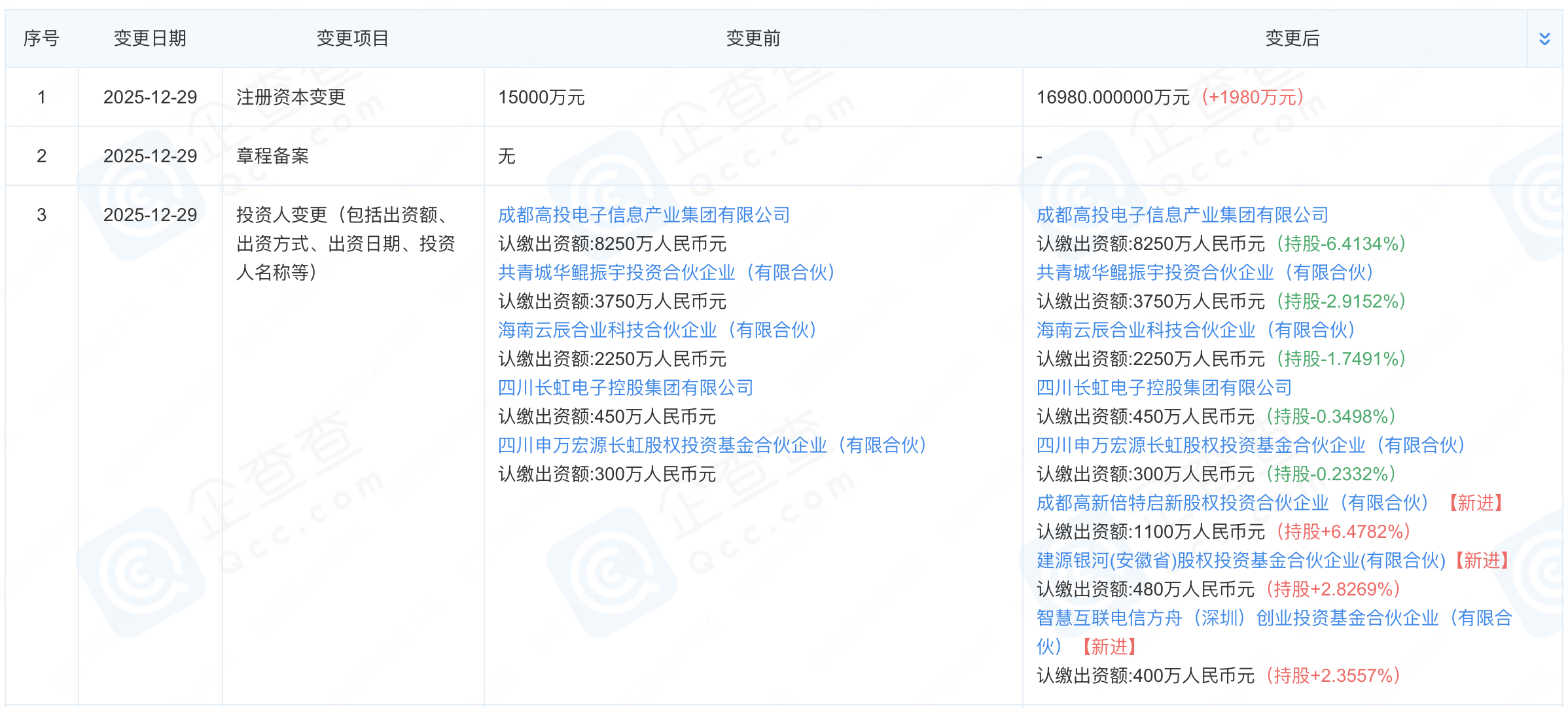Open 成都高新倍特启新股权投资合伙企业 link
The height and width of the screenshot is (708, 1568).
(1232, 503)
